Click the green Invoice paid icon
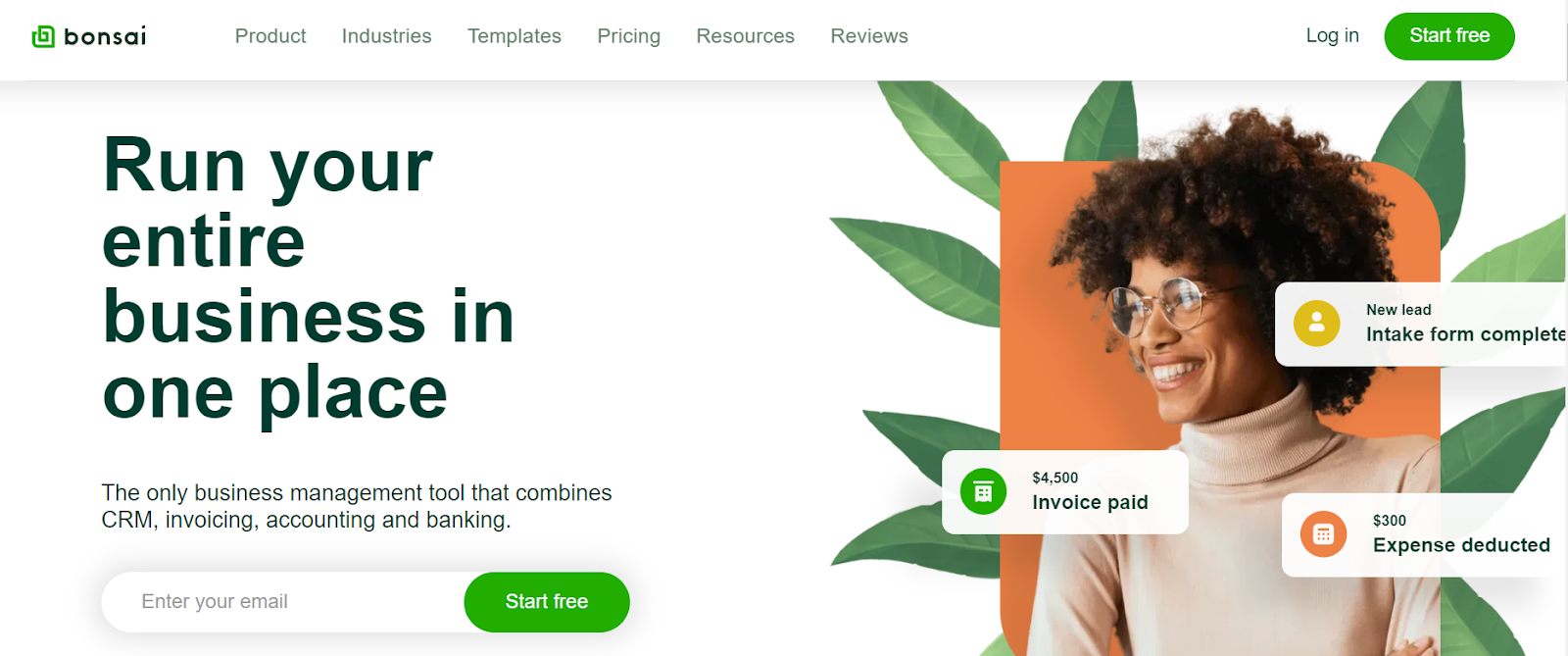The image size is (1568, 656). 983,491
